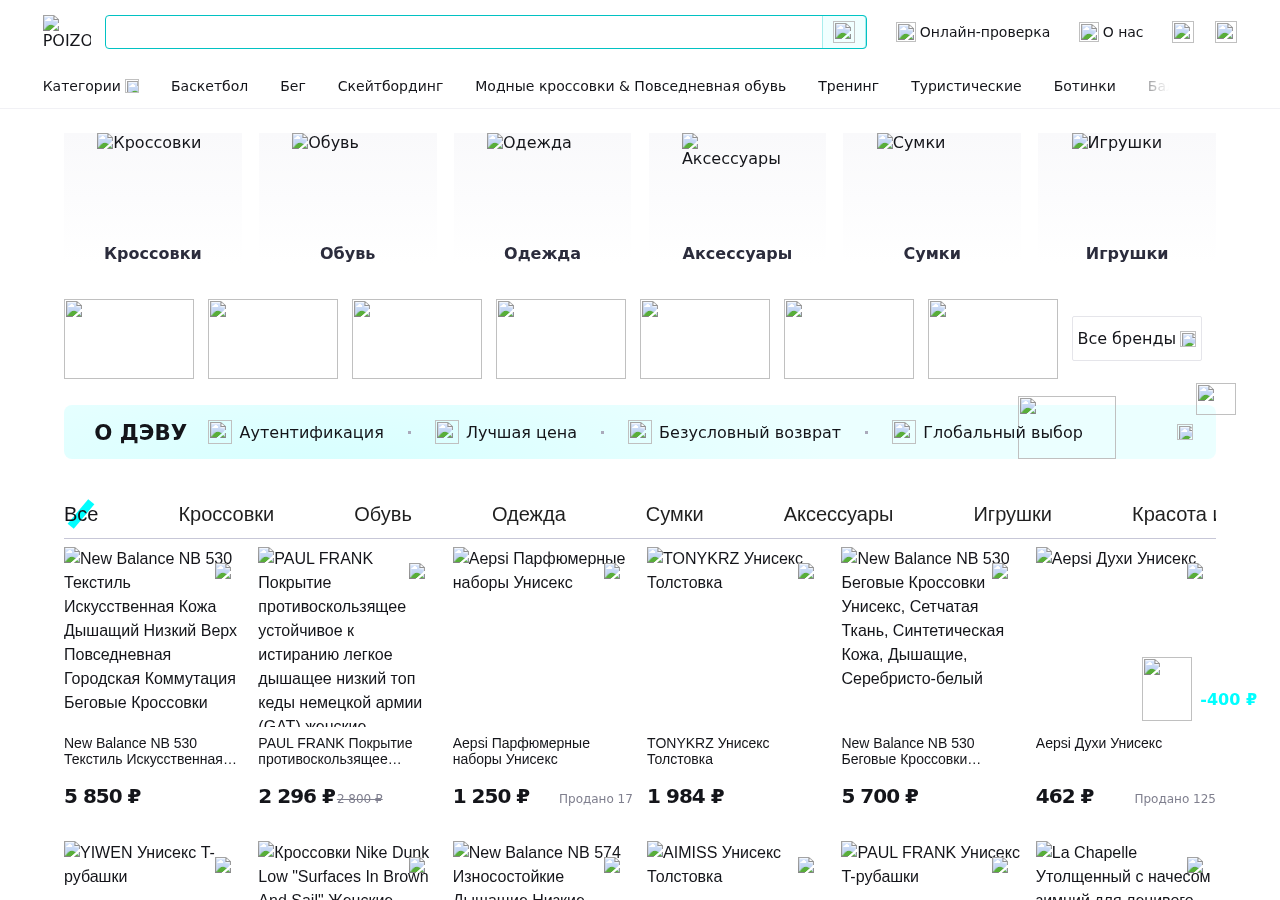Toggle favorite on PAUL FRANK sneakers card
The image size is (1280, 900).
(x=417, y=571)
